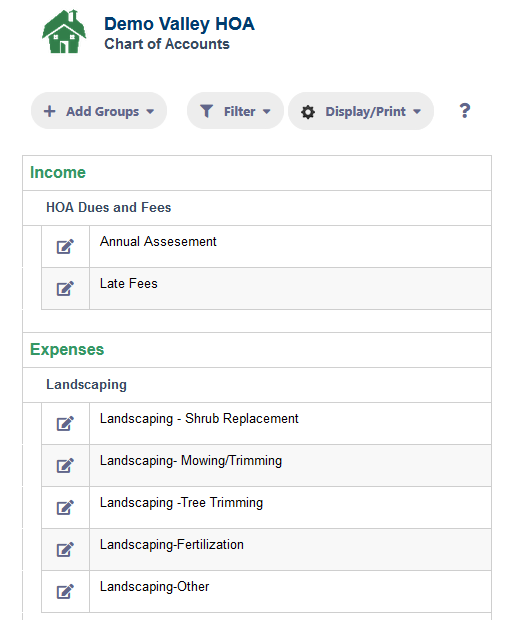The width and height of the screenshot is (509, 620).
Task: Click the green house logo
Action: 64,32
